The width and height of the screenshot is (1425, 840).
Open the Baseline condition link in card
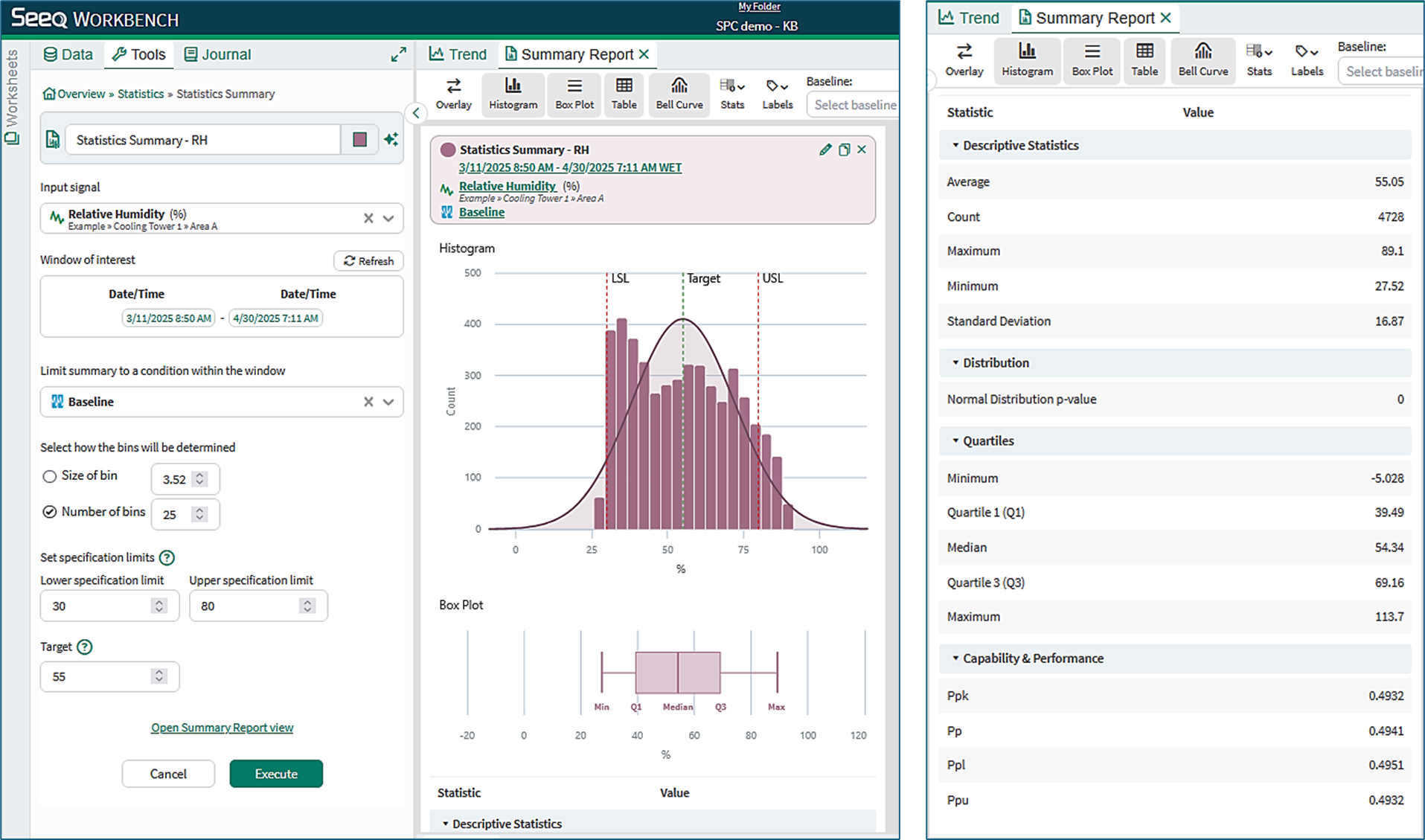[481, 212]
